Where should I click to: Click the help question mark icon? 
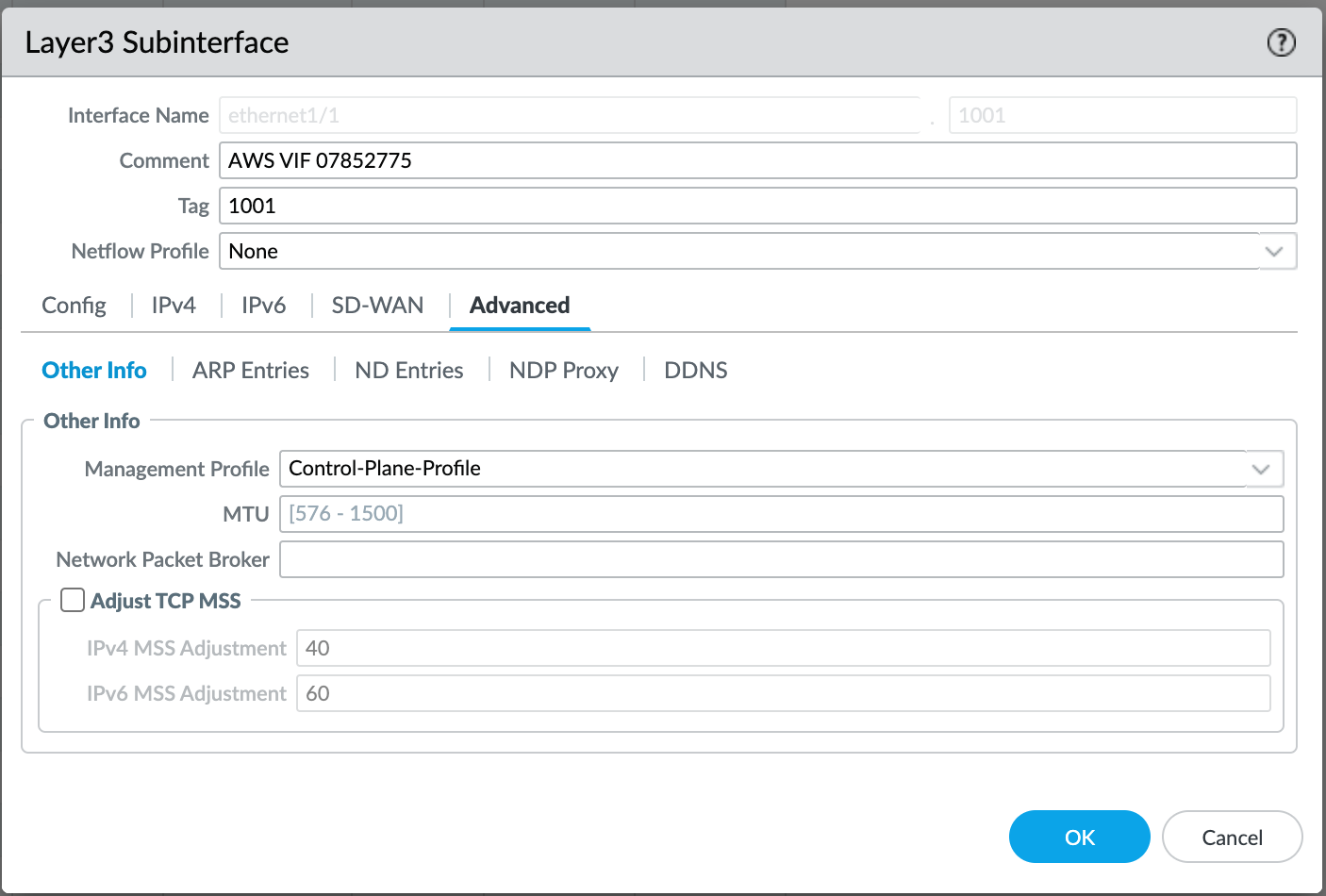1281,42
